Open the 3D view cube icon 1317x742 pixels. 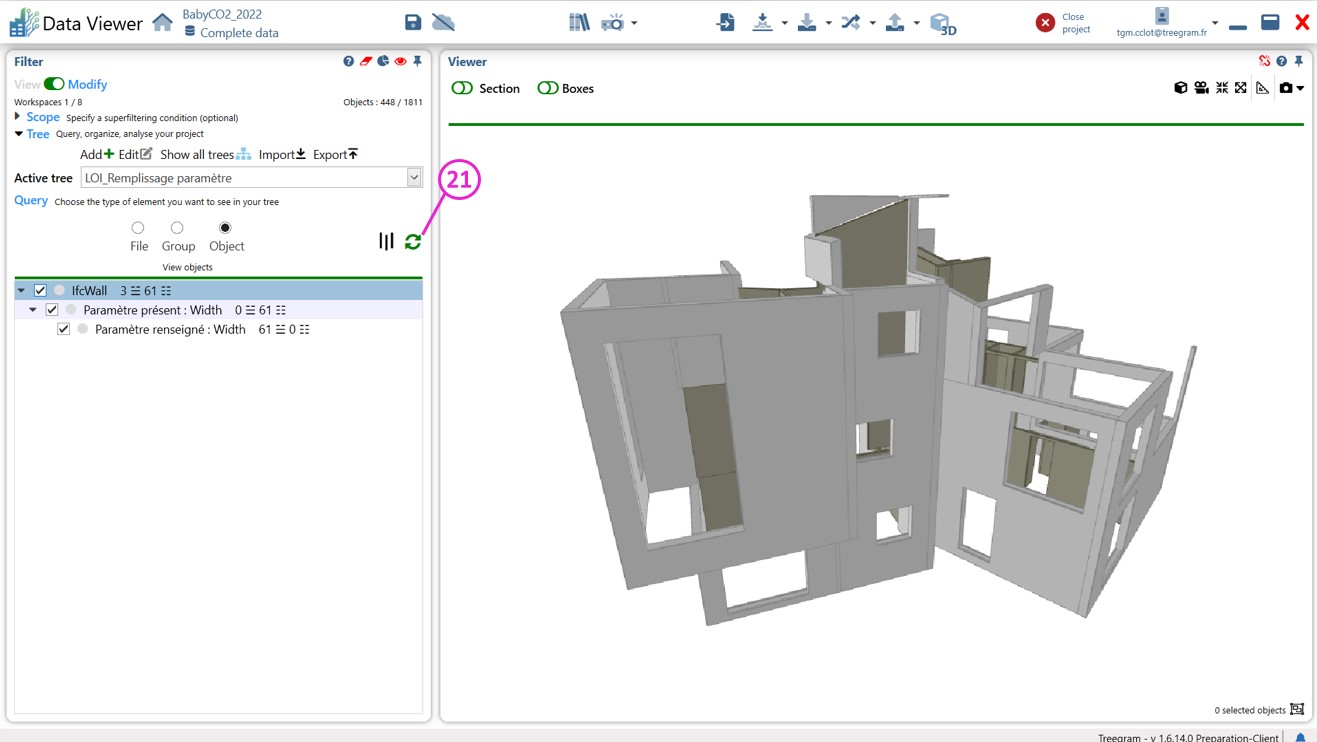(x=941, y=23)
